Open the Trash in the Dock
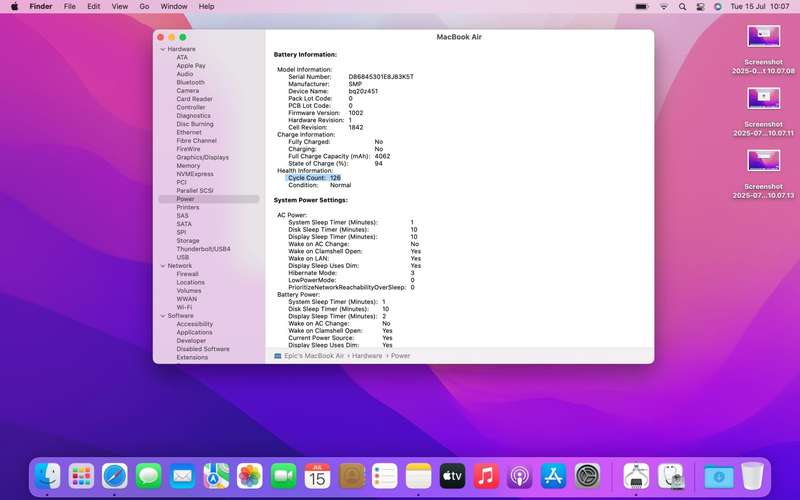 click(752, 477)
